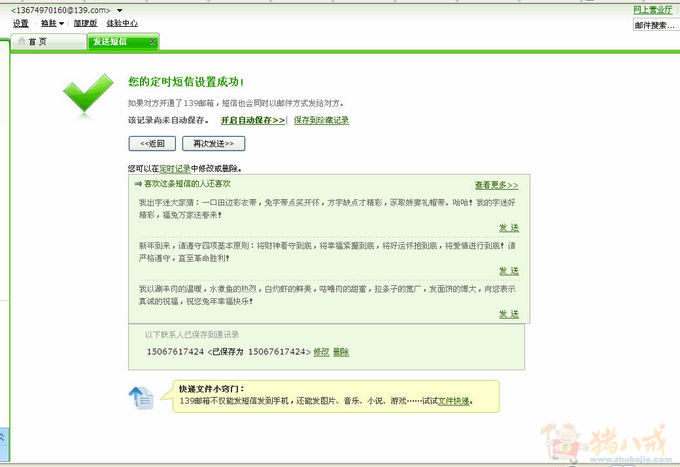
Task: Send the 我出字谜大家猜 message
Action: point(509,228)
